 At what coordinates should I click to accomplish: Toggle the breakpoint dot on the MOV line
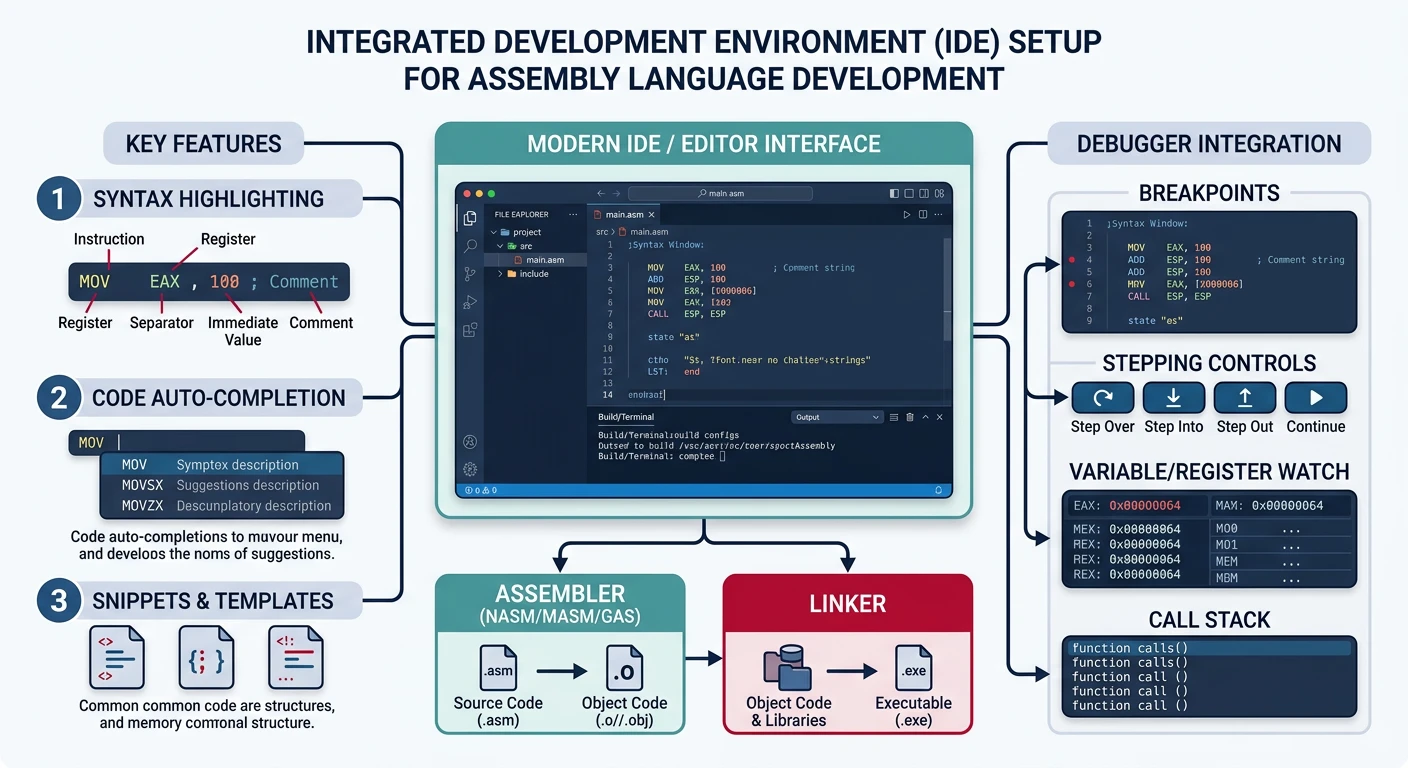click(x=1072, y=260)
